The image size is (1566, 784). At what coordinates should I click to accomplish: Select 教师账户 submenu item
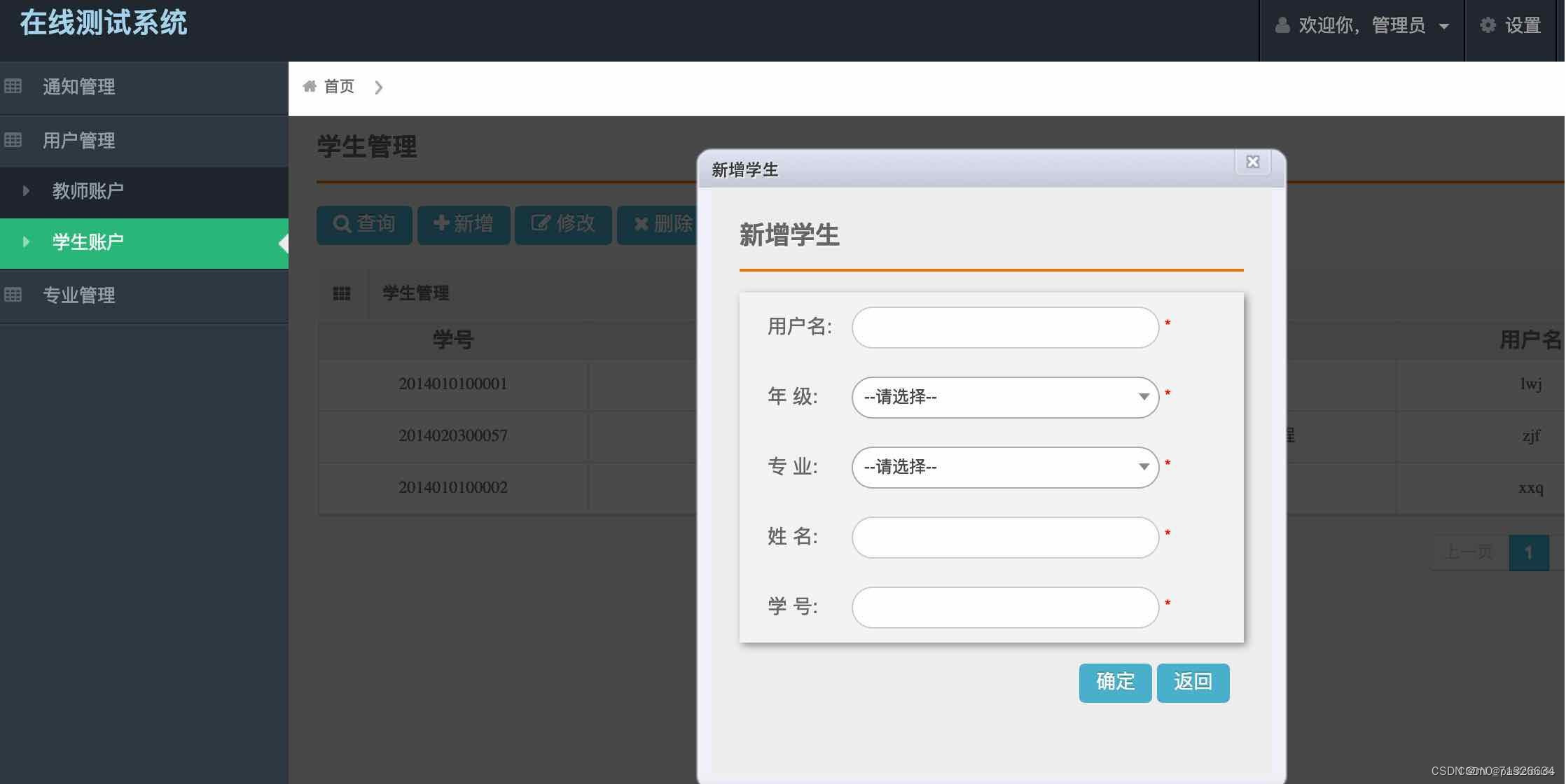144,191
